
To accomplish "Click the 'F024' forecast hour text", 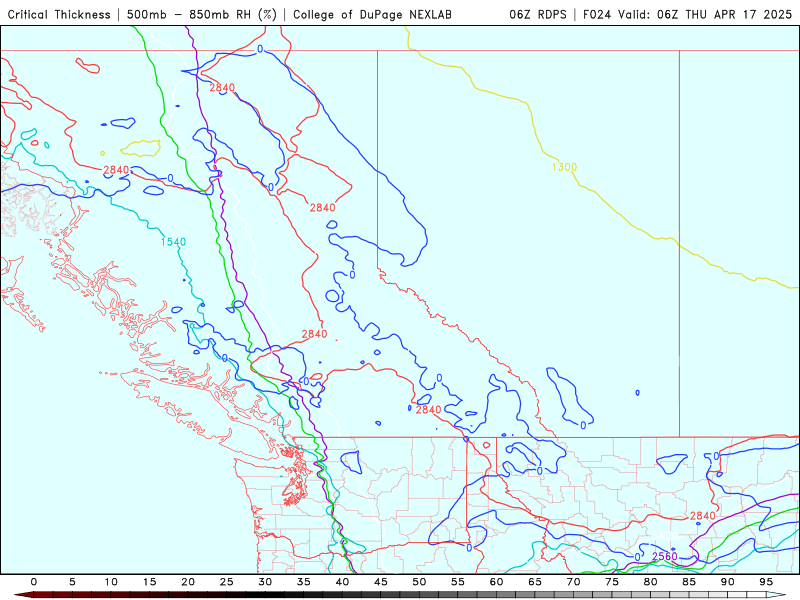I will point(597,14).
